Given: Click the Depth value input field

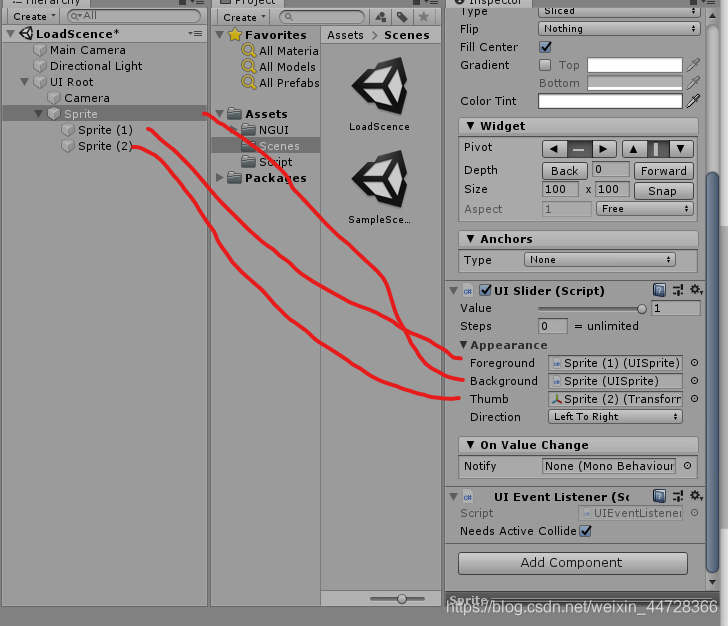Looking at the screenshot, I should pos(611,170).
